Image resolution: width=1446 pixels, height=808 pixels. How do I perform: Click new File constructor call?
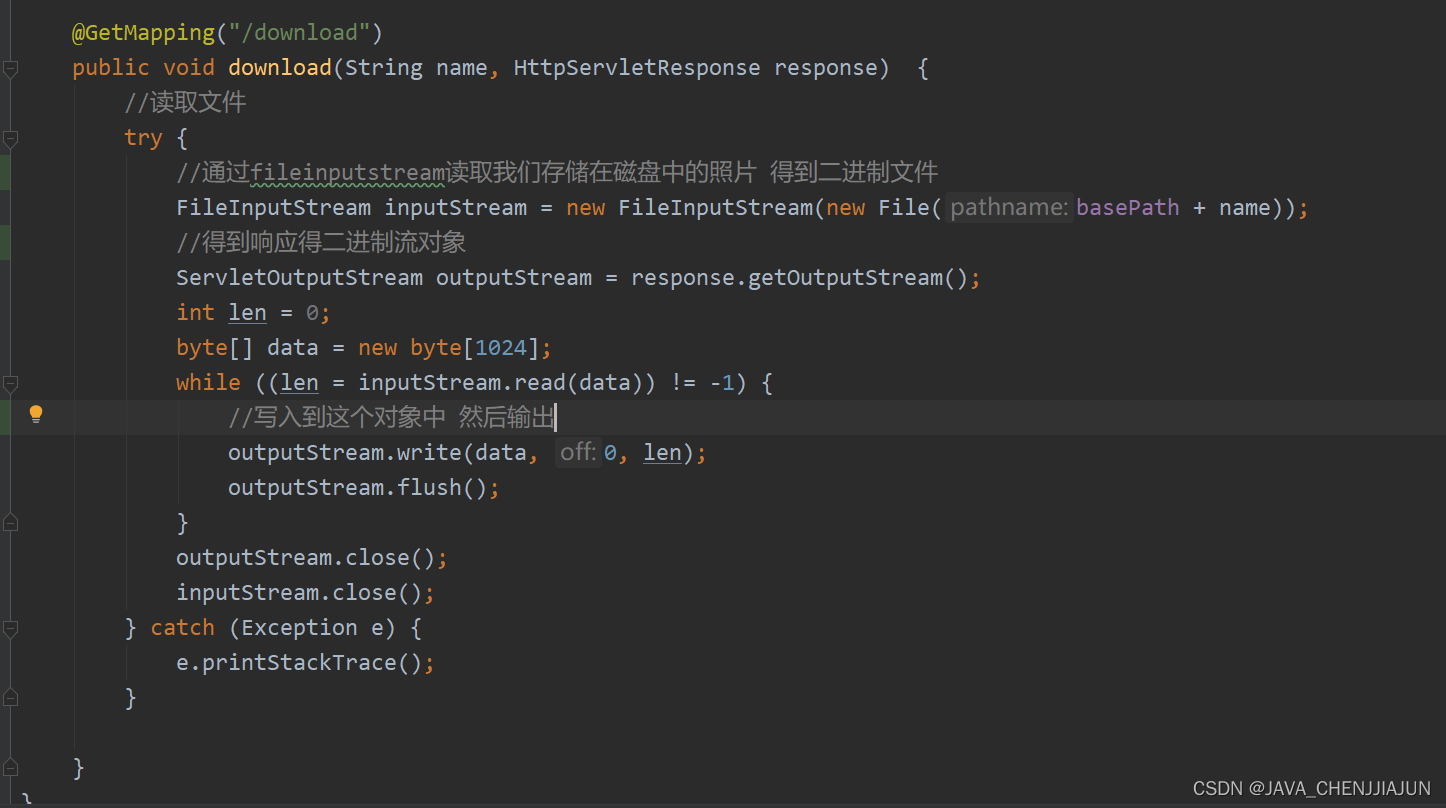[x=884, y=208]
